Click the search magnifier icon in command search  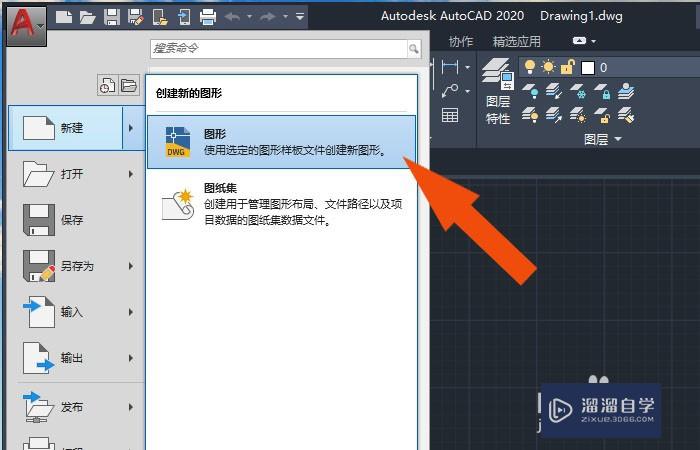[x=414, y=48]
